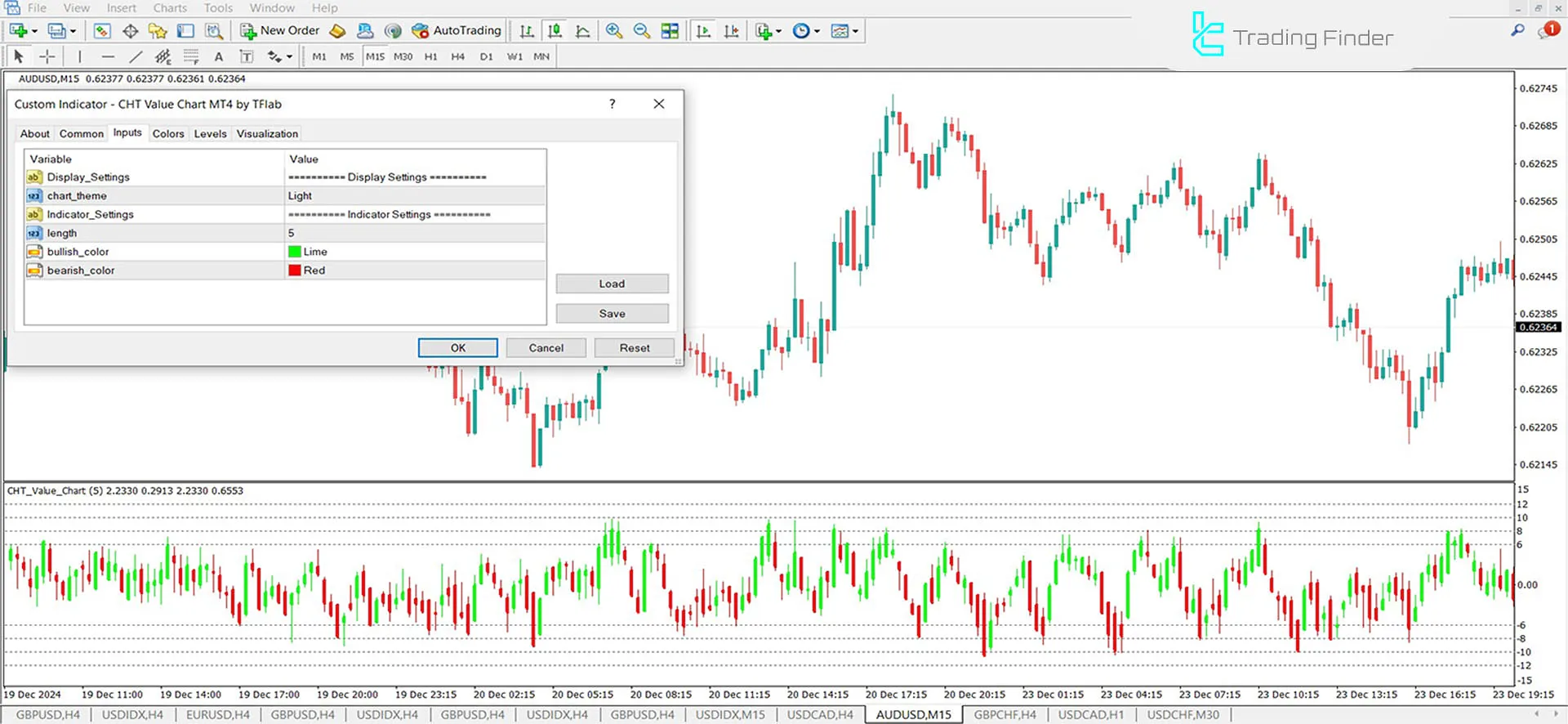Click the Zoom In magnifier icon
The image size is (1568, 724).
click(x=613, y=31)
